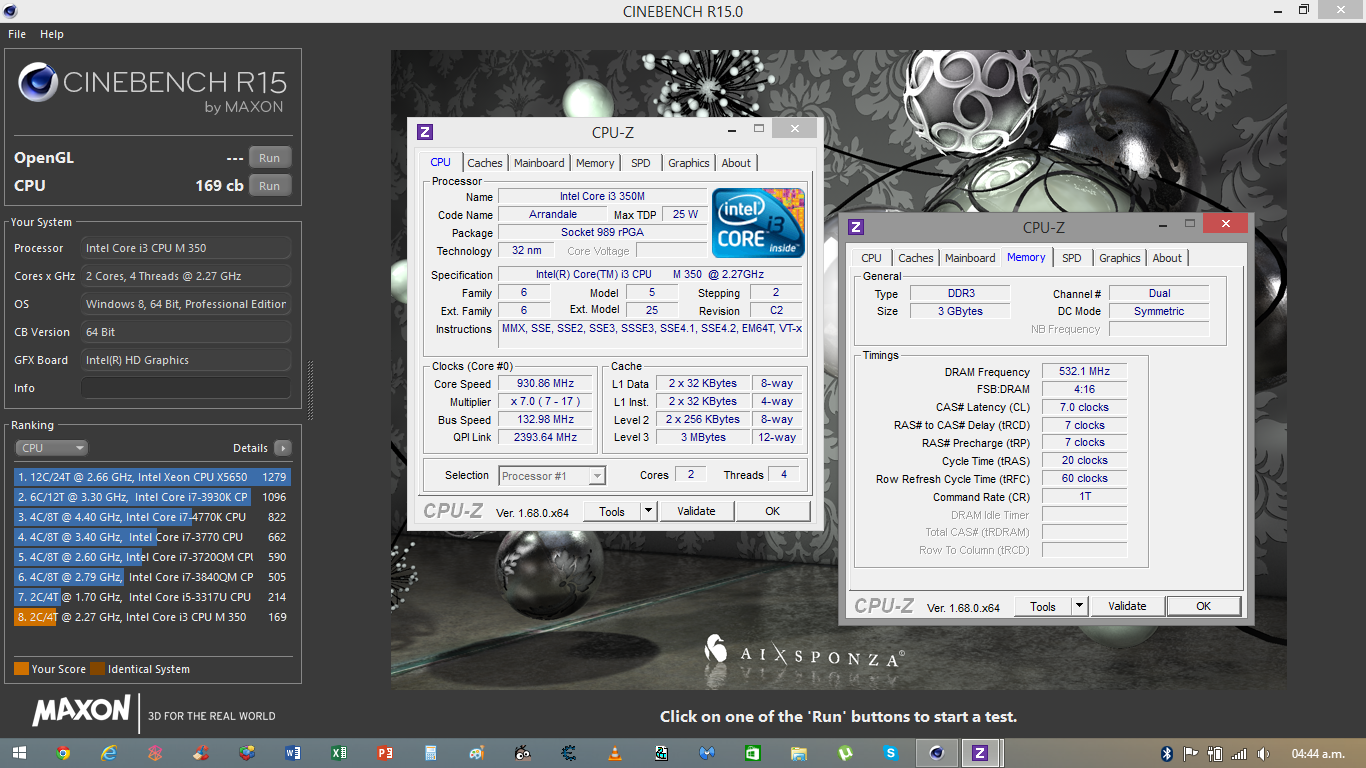Select the Core i7-3930K ranking row
Image resolution: width=1366 pixels, height=768 pixels.
point(152,497)
